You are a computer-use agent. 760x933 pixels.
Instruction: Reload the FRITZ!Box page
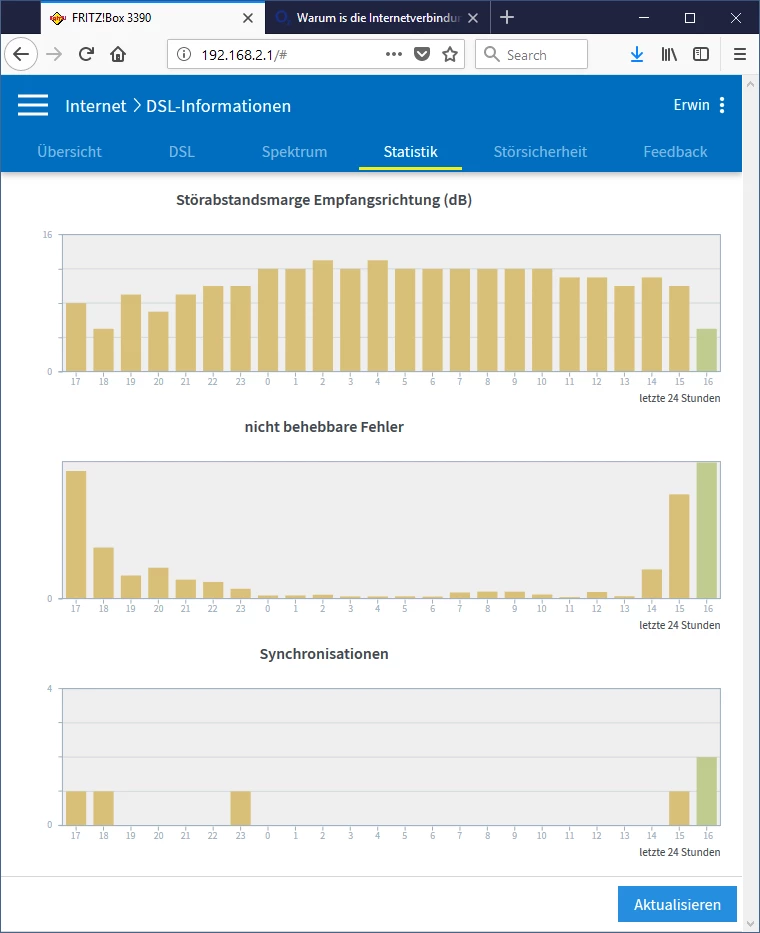(x=86, y=54)
